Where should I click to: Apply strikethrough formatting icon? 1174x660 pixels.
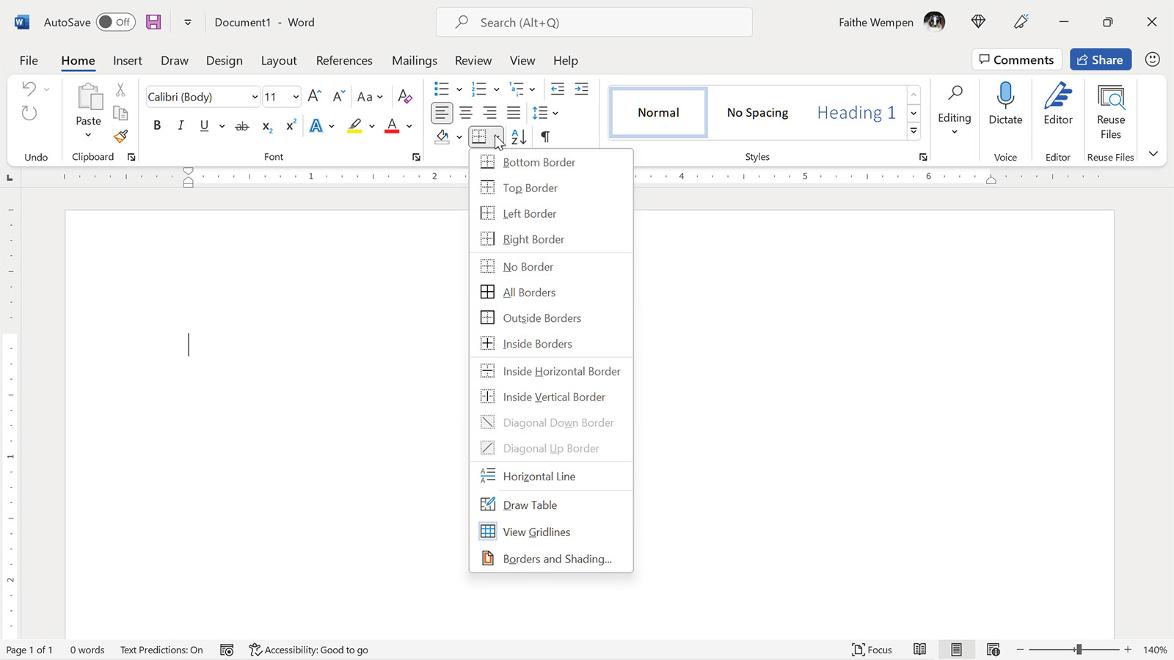[x=242, y=126]
